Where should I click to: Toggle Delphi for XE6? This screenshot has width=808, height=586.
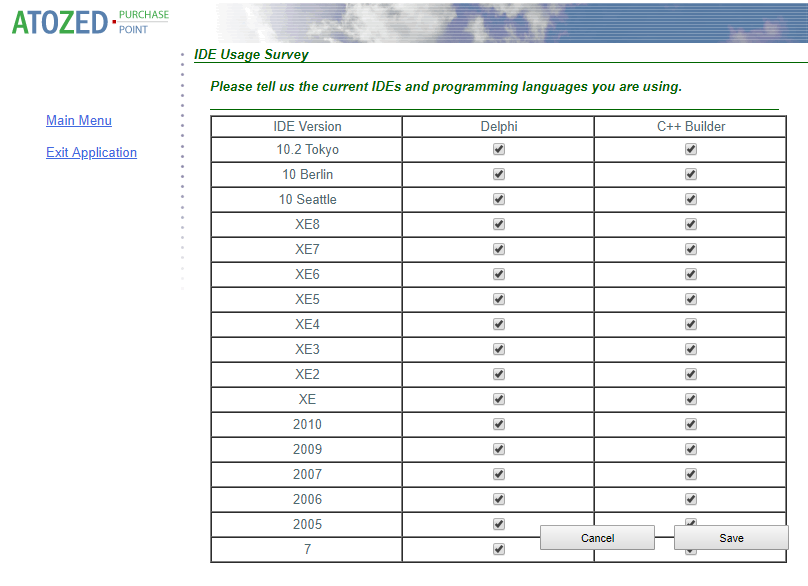pos(497,274)
